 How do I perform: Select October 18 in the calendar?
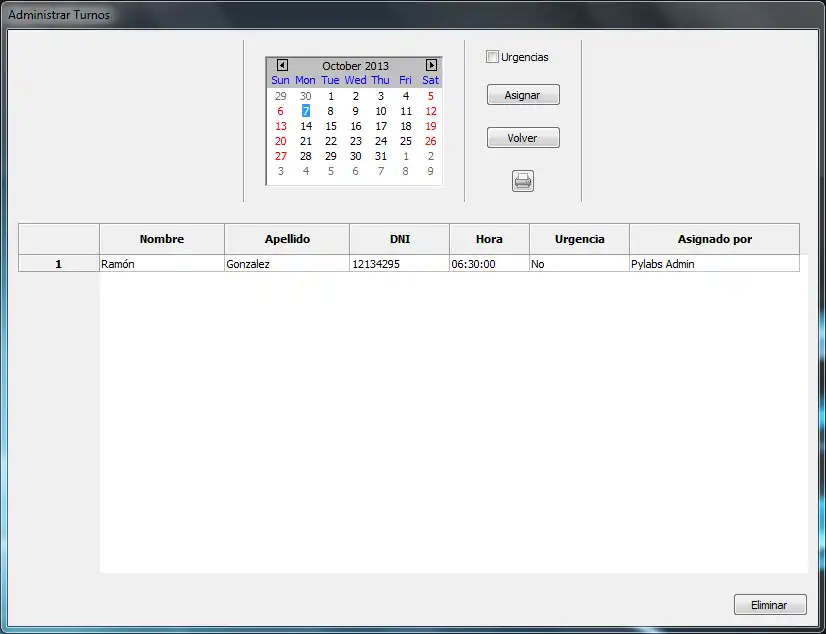point(406,126)
